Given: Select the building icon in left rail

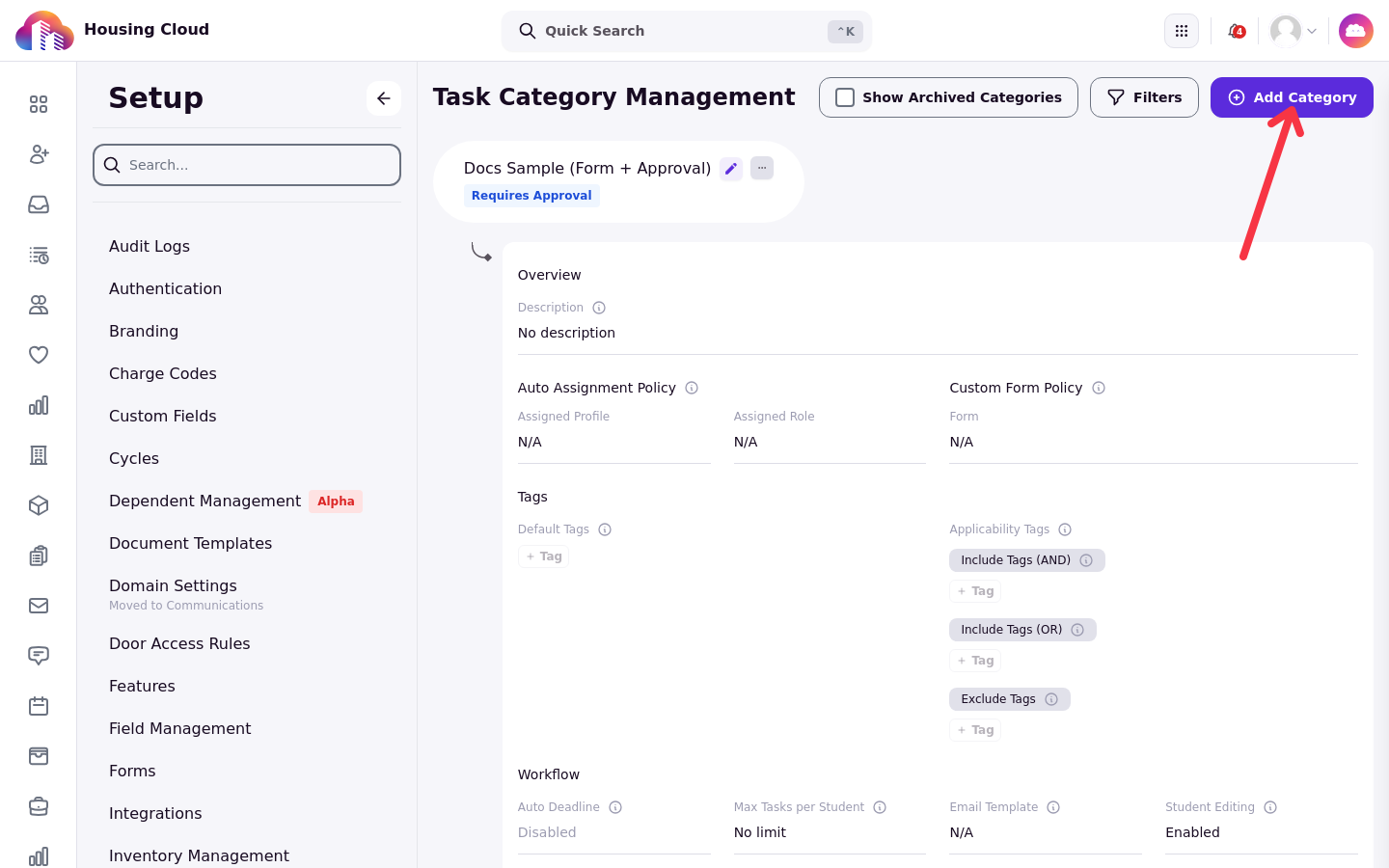Looking at the screenshot, I should [39, 455].
